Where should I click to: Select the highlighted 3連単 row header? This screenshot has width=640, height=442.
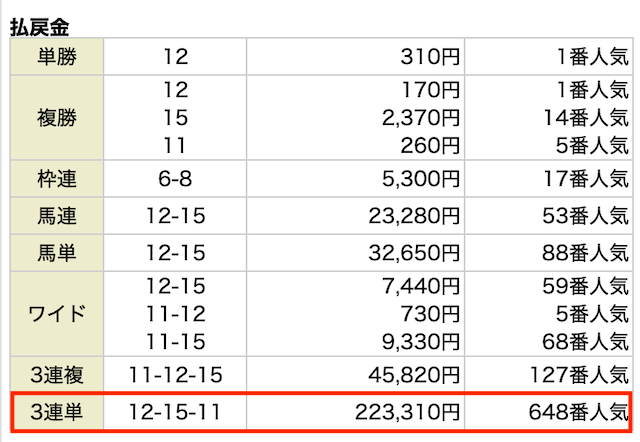pos(57,412)
